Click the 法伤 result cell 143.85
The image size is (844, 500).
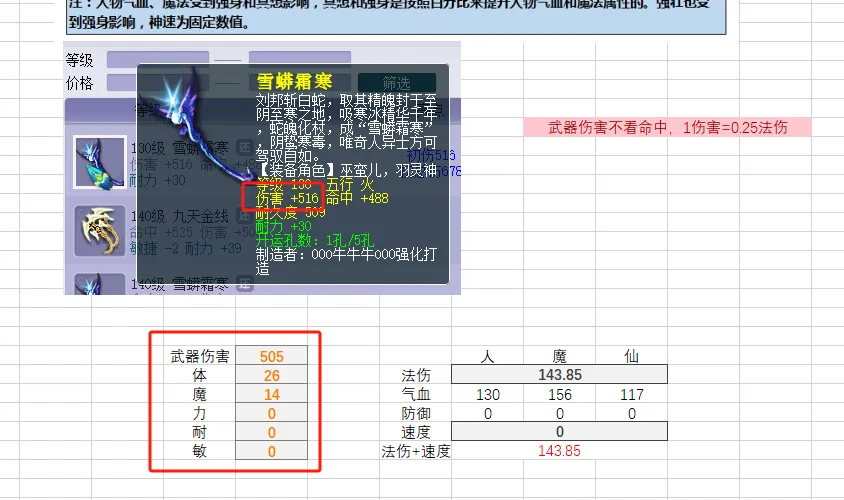[559, 375]
